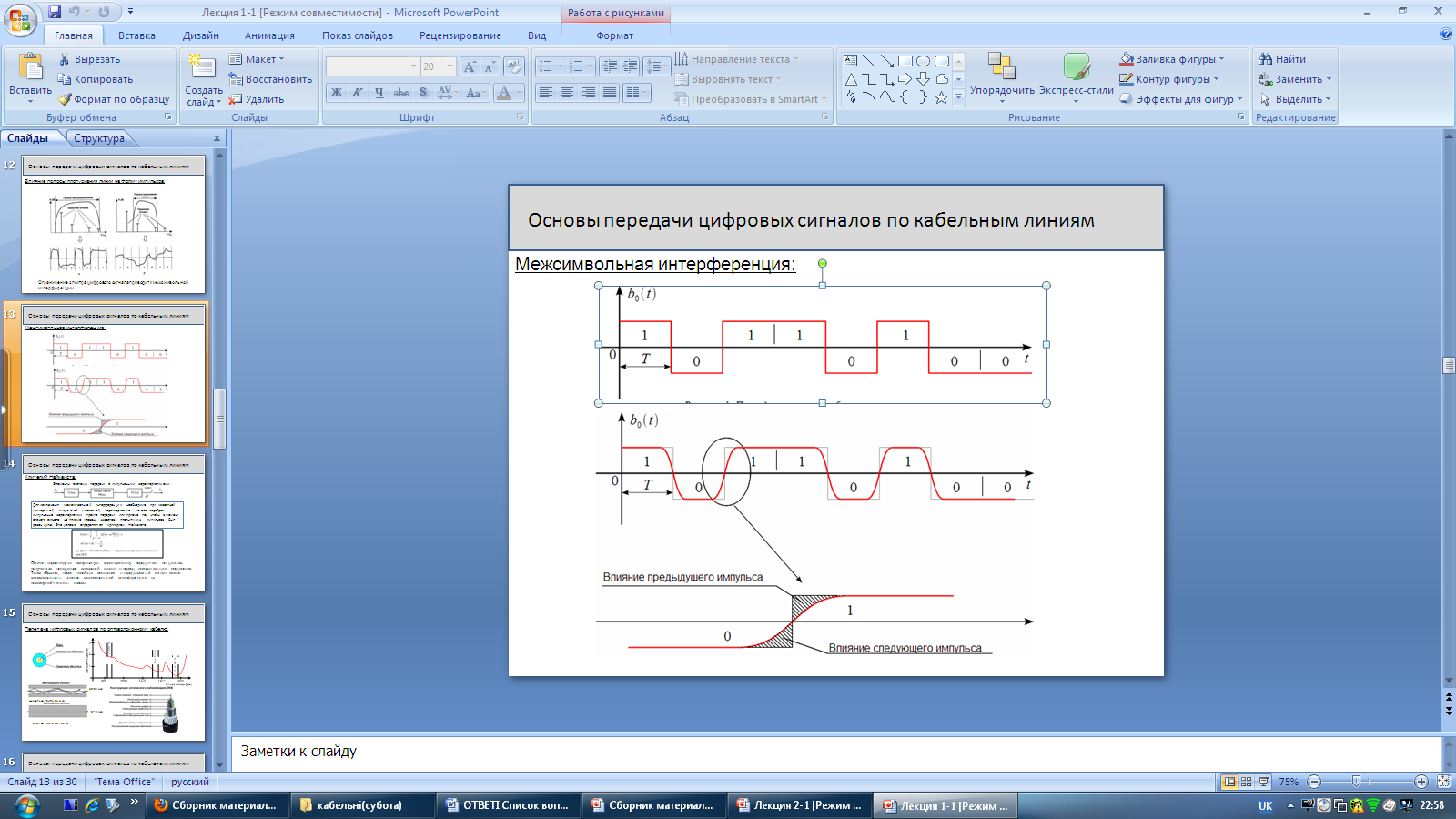Switch to slide sorter view icon
The image size is (1456, 819).
1246,782
